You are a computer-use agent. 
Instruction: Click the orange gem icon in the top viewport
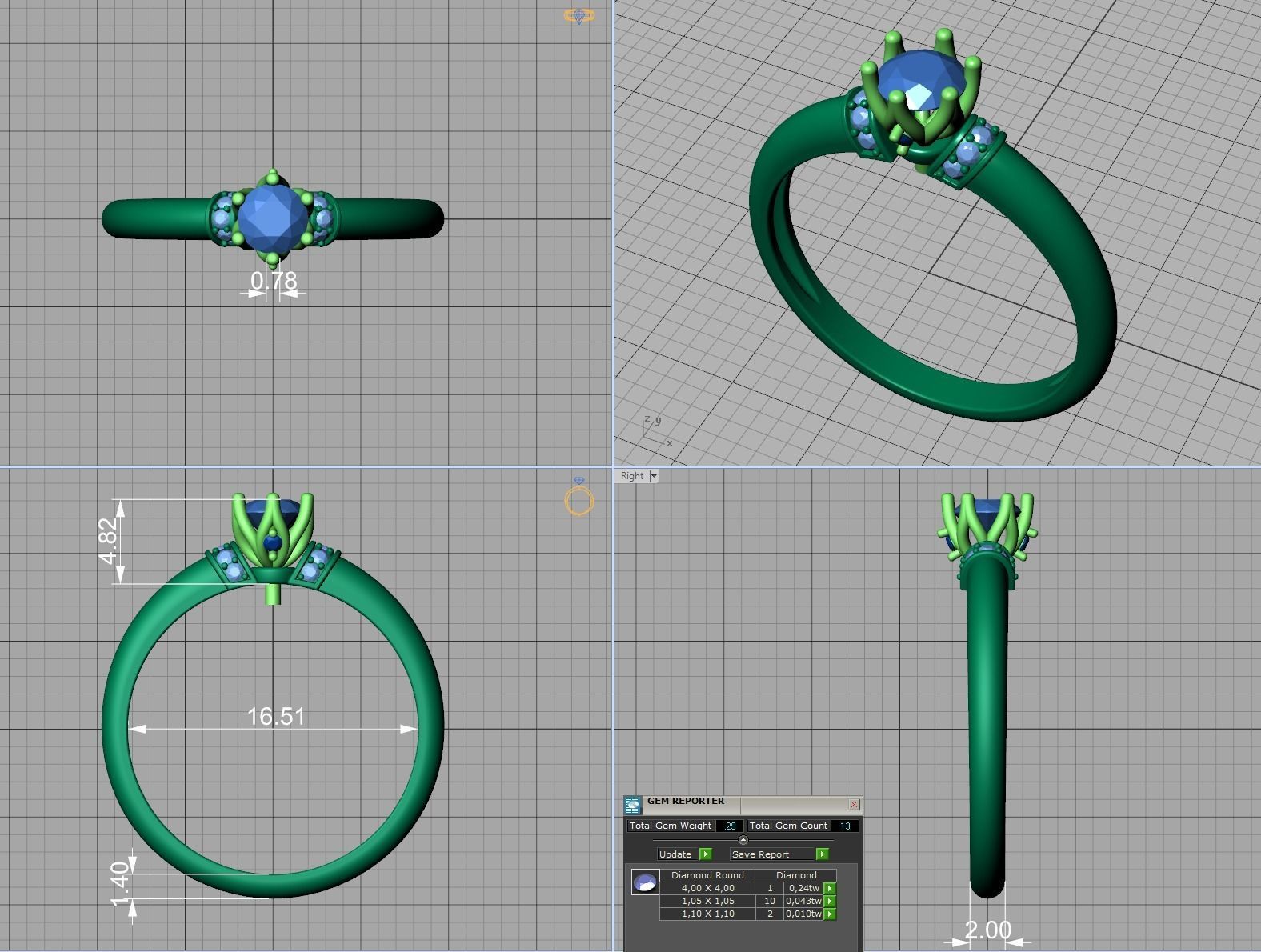579,16
